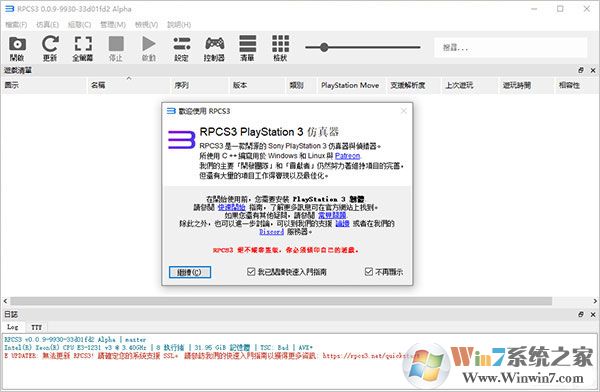Sort by the Time Played (遊玩時間) column

coord(527,85)
